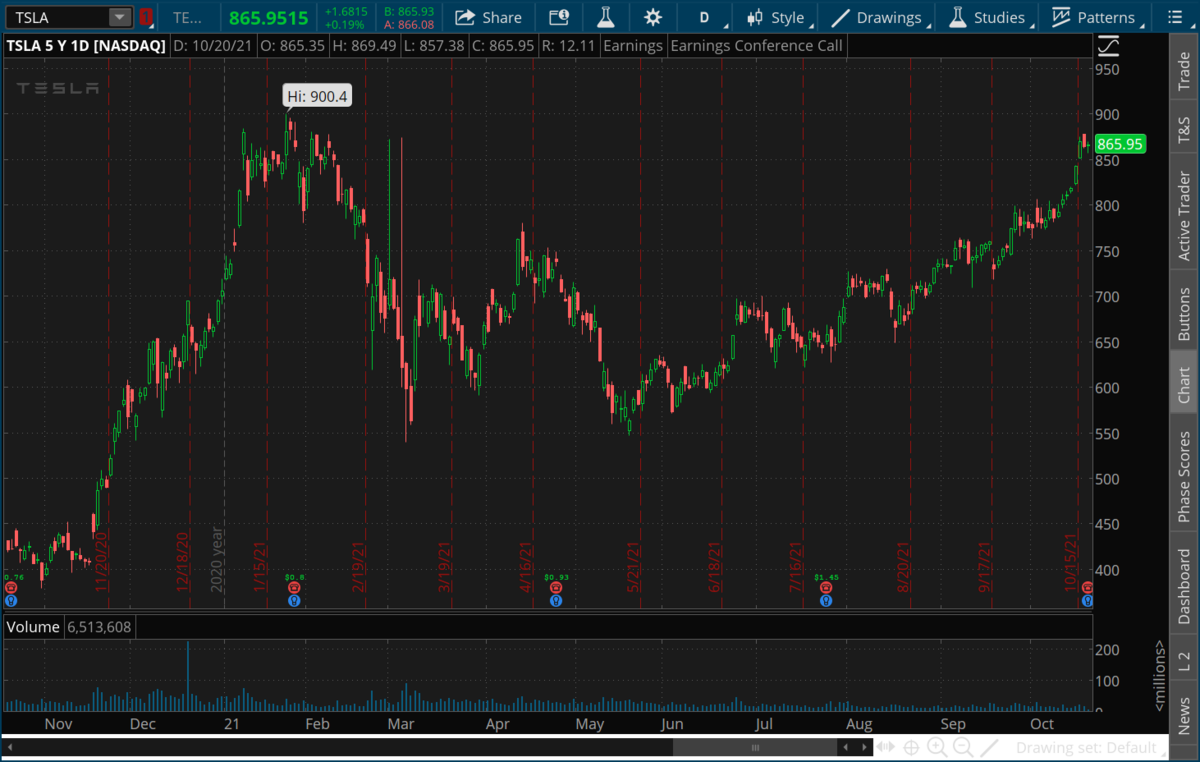This screenshot has height=762, width=1200.
Task: Click the far-left scroll arrow of the time scrollbar
Action: click(10, 747)
